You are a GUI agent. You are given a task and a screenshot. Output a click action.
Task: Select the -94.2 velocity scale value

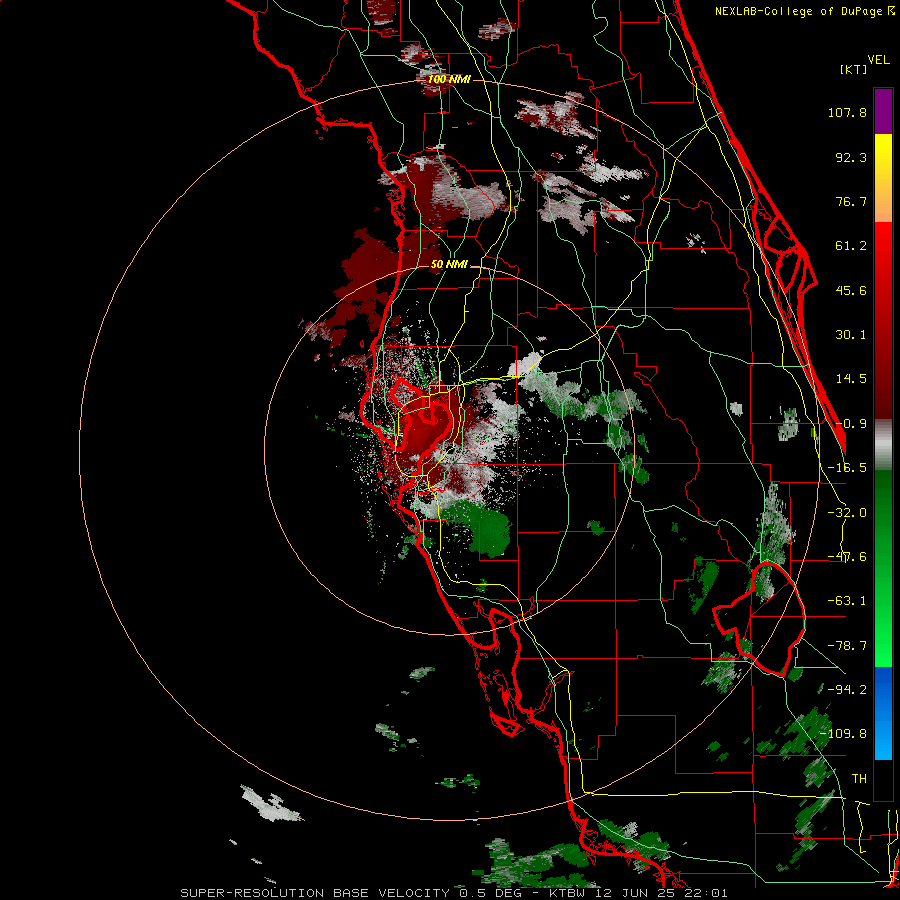pos(847,689)
